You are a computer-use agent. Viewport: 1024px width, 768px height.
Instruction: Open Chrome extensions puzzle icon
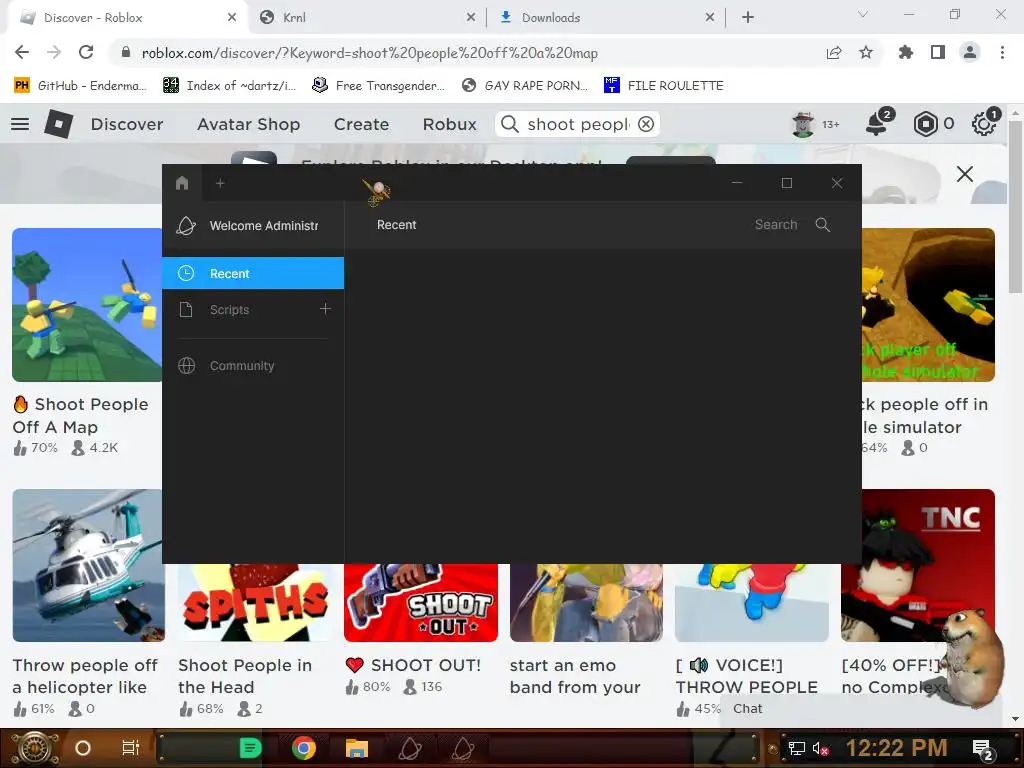click(906, 52)
